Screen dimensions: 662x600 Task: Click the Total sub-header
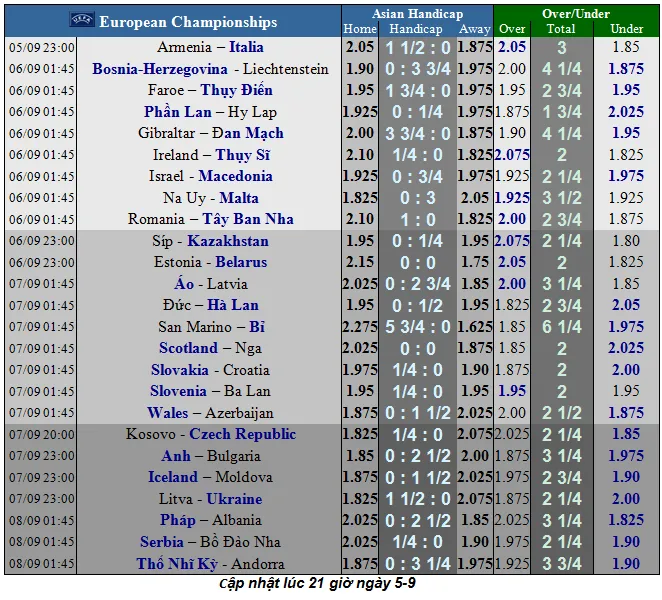point(561,29)
